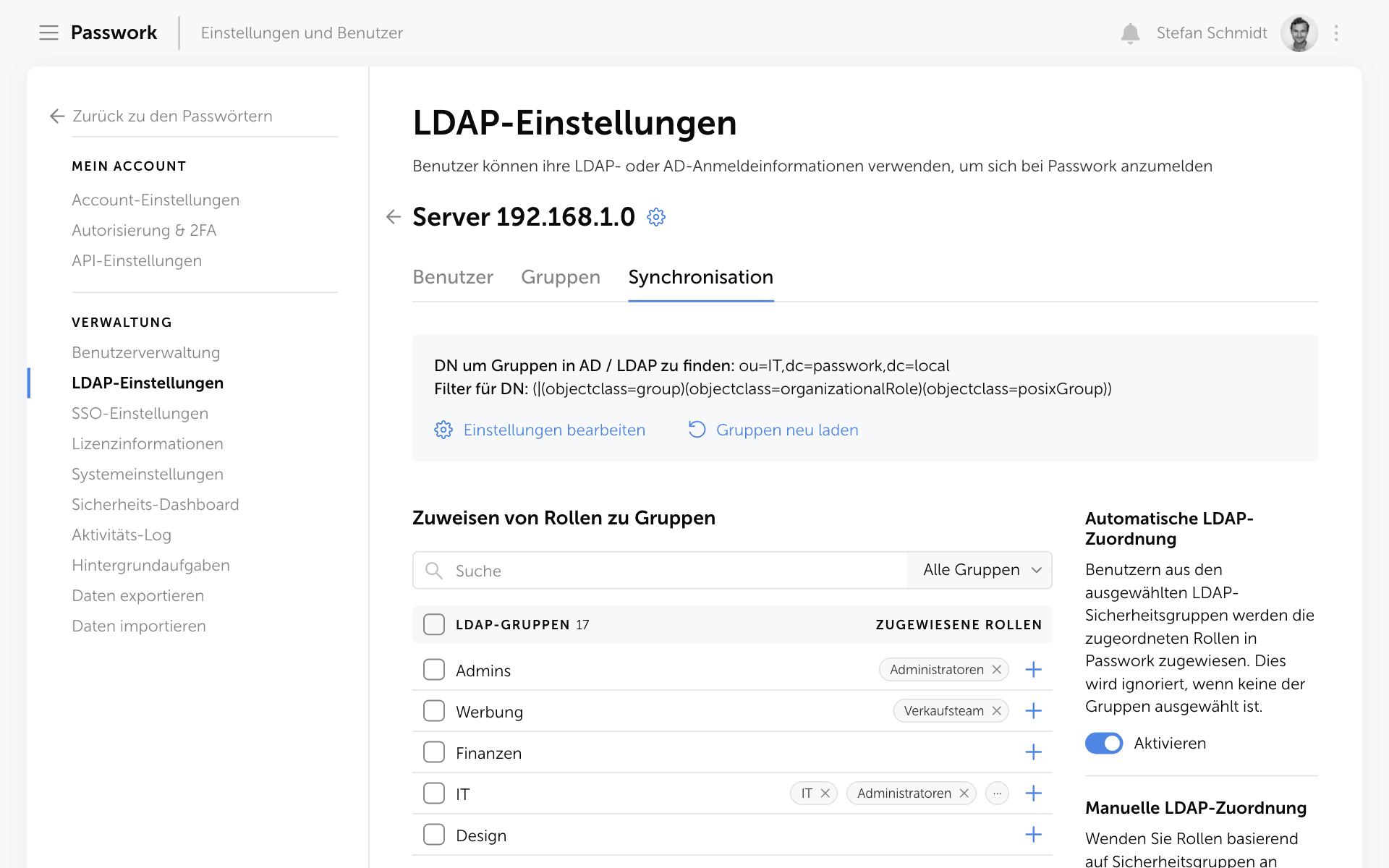Open Hintergrundaufgaben

151,565
